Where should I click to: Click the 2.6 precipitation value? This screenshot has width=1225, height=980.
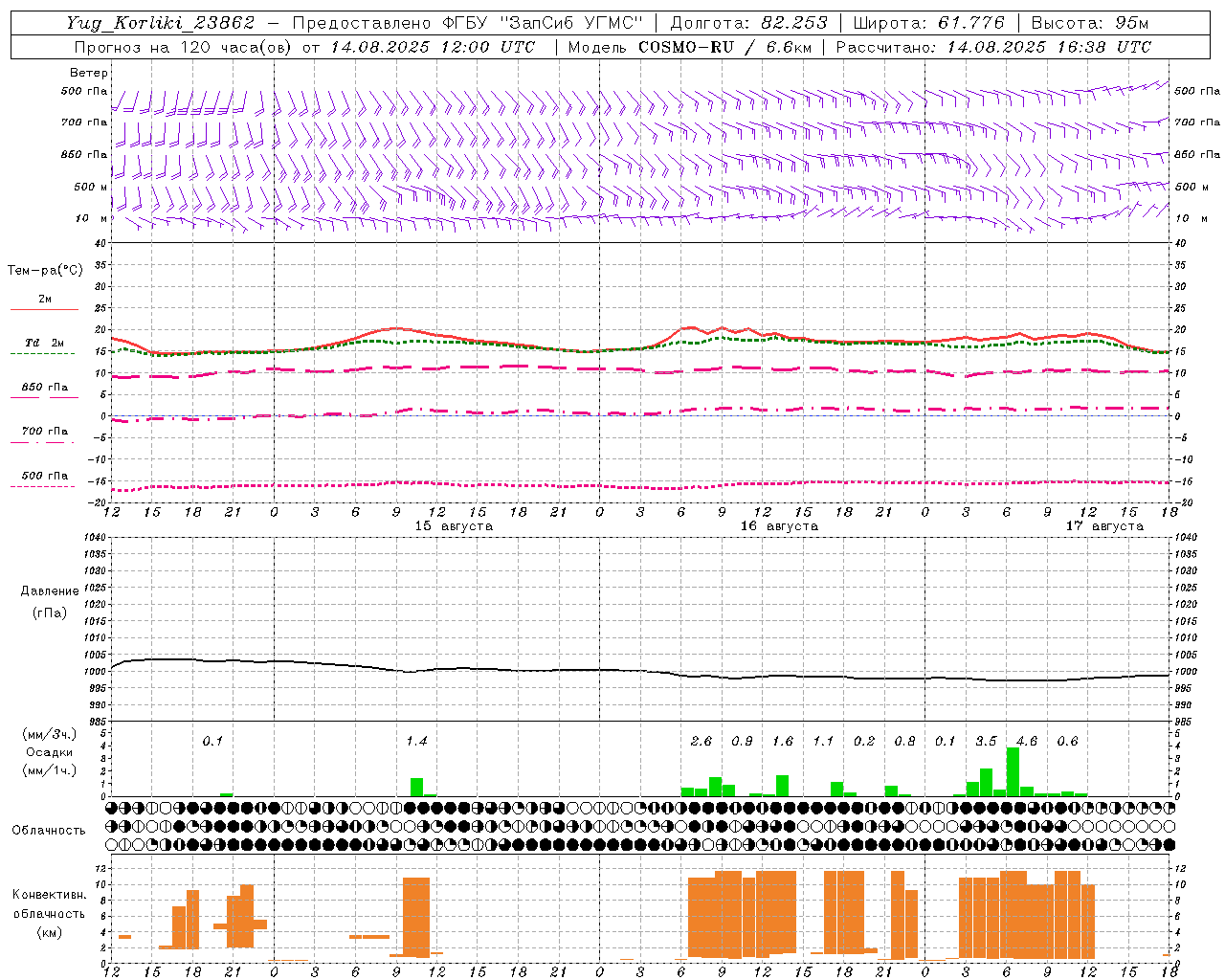tap(702, 742)
